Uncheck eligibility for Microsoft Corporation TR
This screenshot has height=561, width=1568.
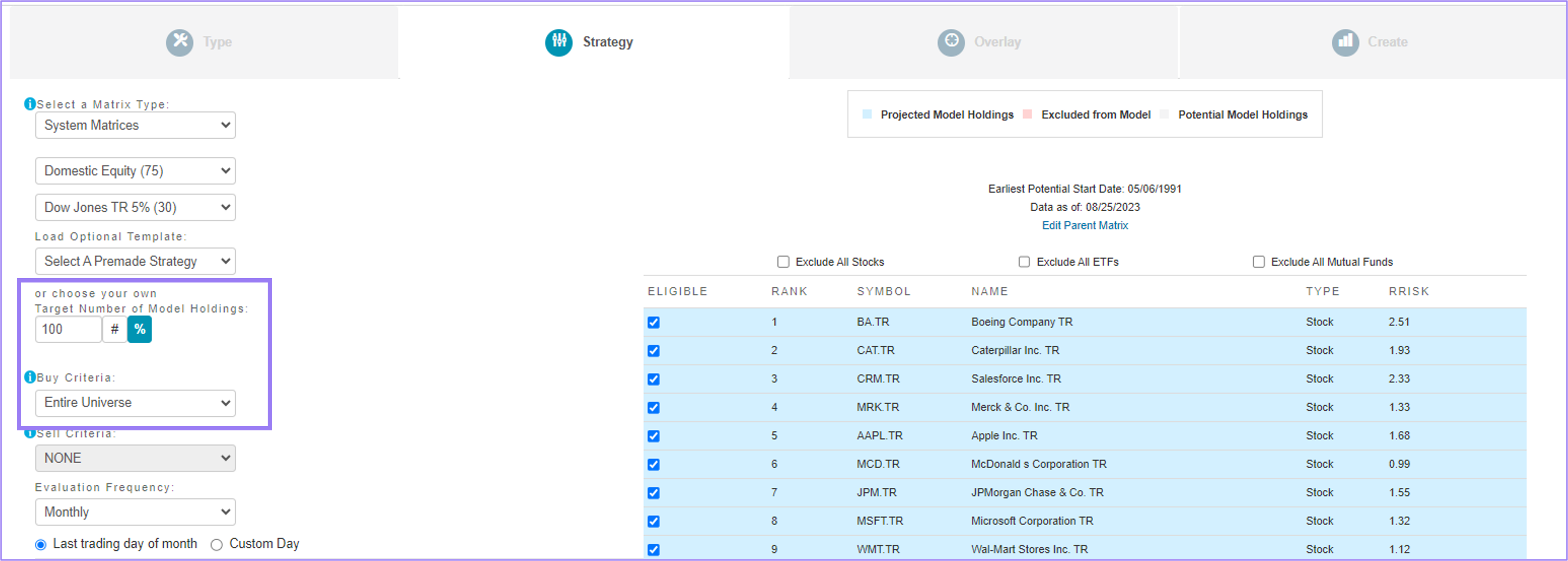tap(654, 522)
